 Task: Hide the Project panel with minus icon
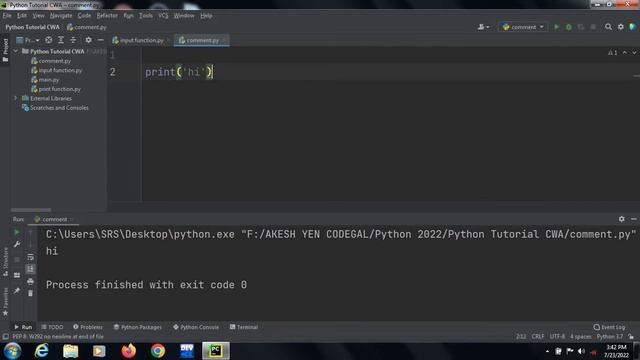100,40
